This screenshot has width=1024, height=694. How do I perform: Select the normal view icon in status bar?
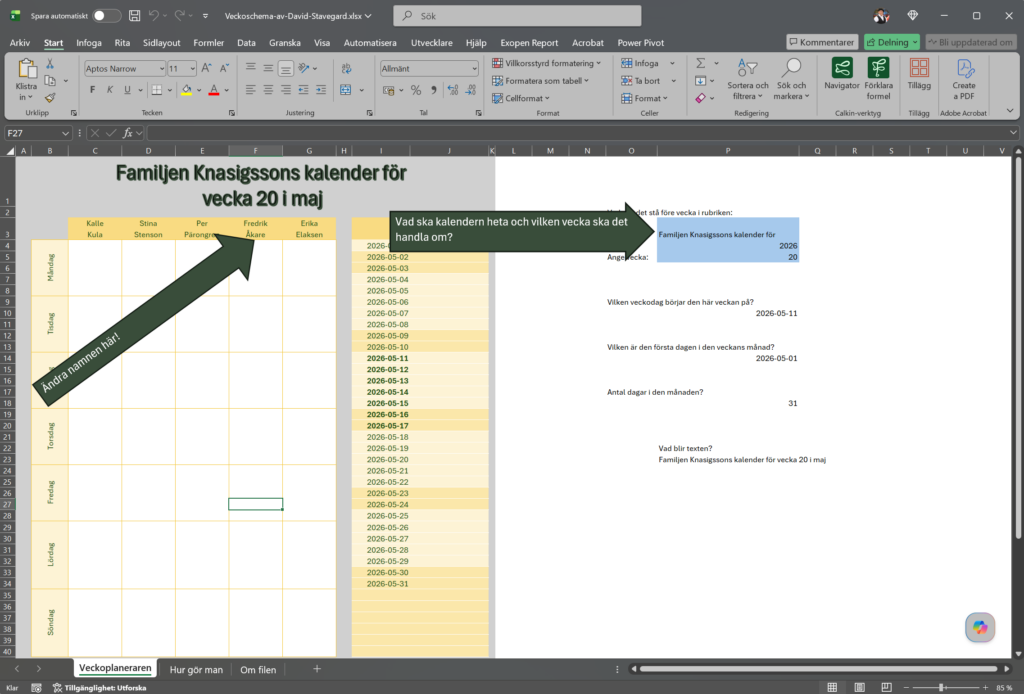coord(832,687)
